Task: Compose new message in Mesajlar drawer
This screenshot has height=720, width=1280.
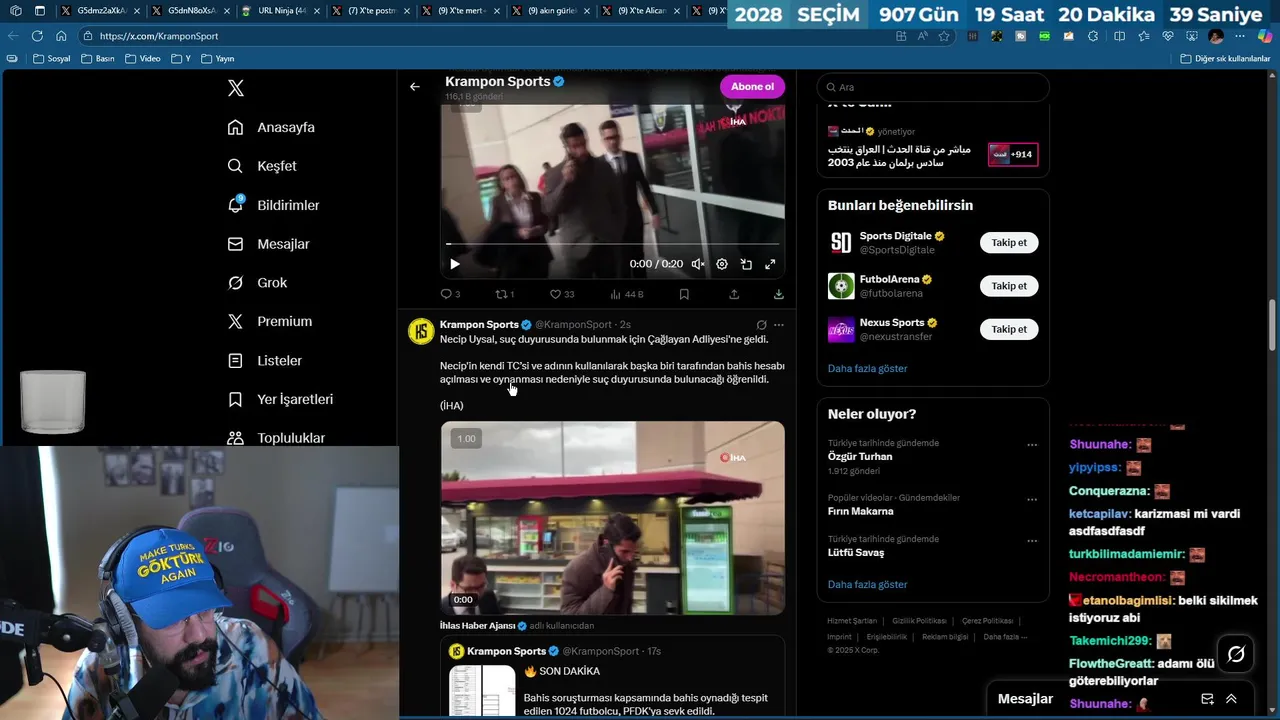Action: tap(1207, 699)
